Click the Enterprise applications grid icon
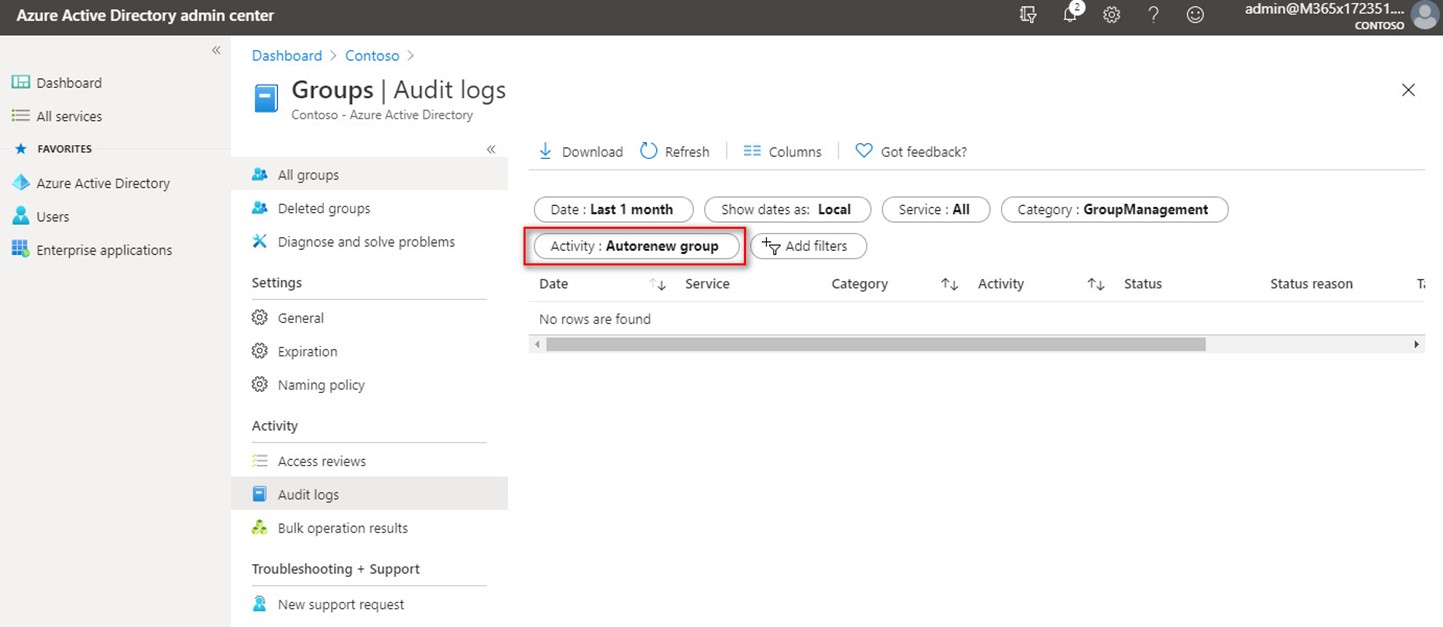 pyautogui.click(x=20, y=249)
